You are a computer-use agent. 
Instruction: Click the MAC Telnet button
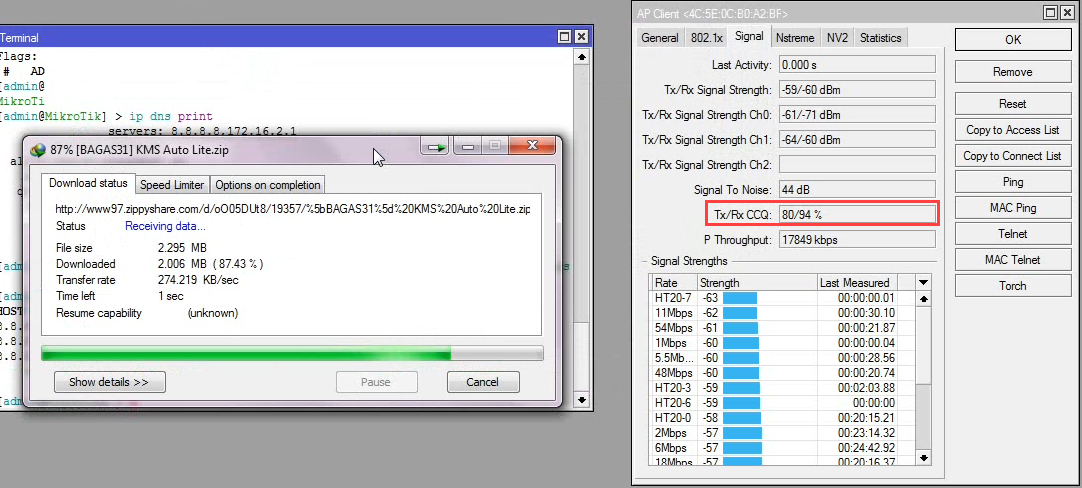pyautogui.click(x=1012, y=260)
